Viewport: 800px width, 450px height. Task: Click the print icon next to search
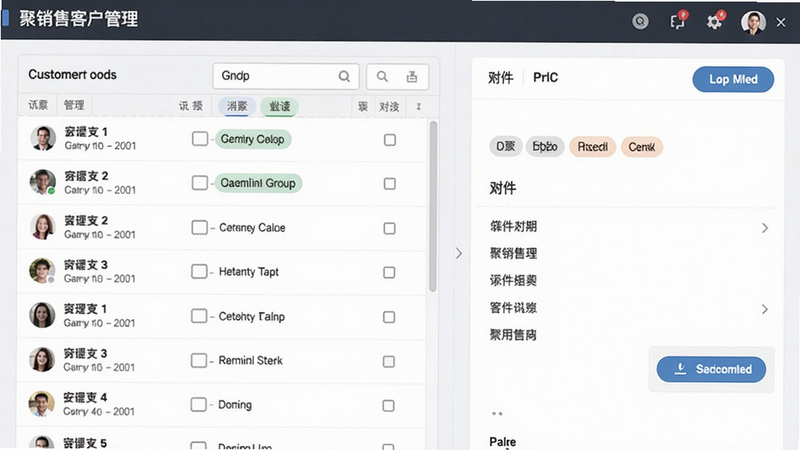click(412, 77)
